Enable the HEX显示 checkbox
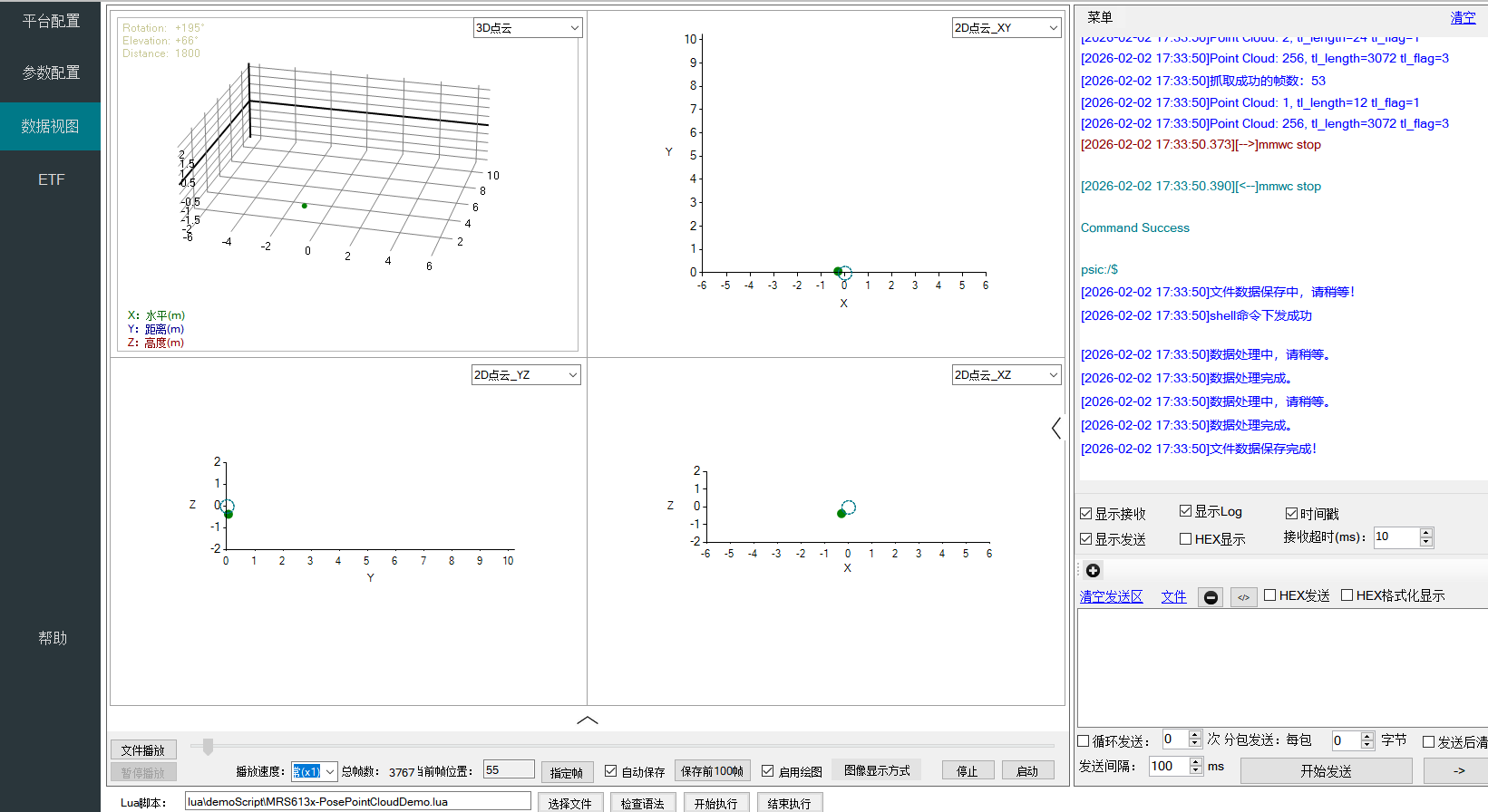 [x=1185, y=539]
